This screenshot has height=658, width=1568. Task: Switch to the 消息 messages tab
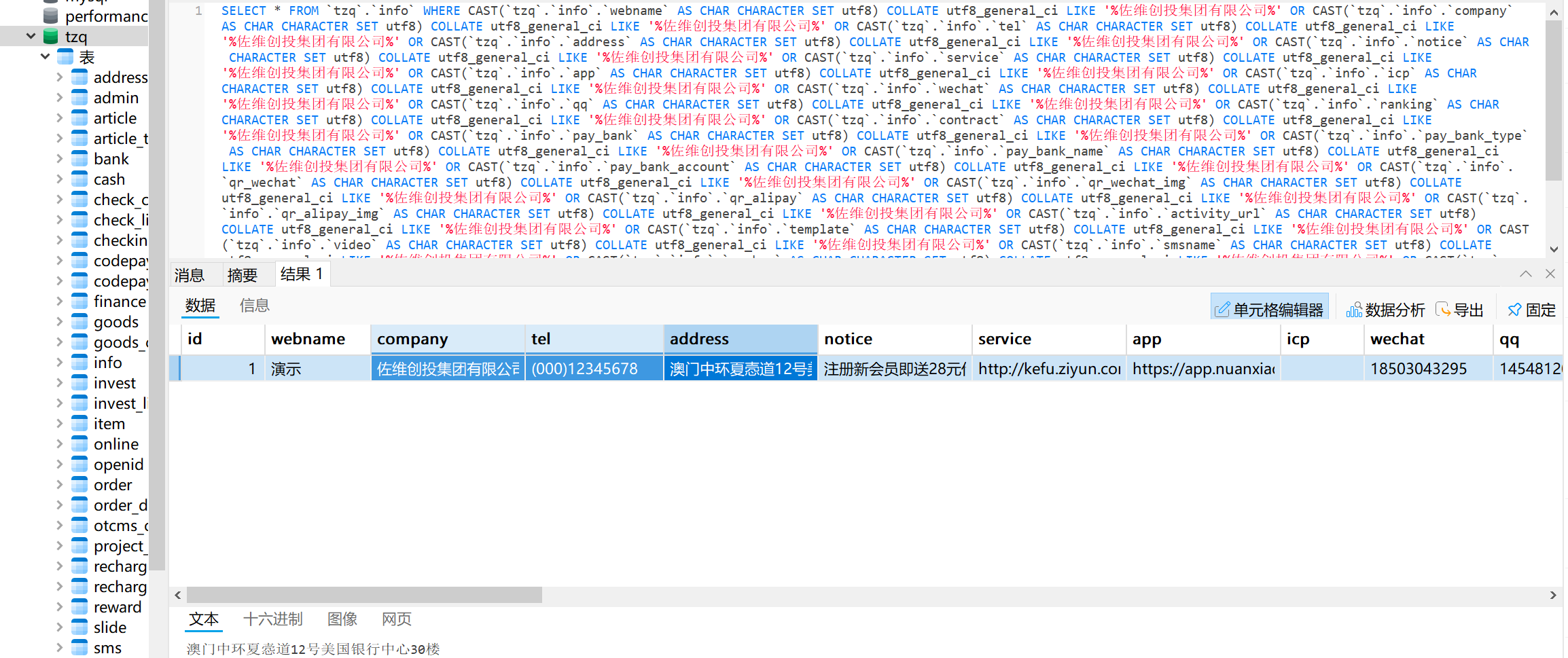(190, 275)
